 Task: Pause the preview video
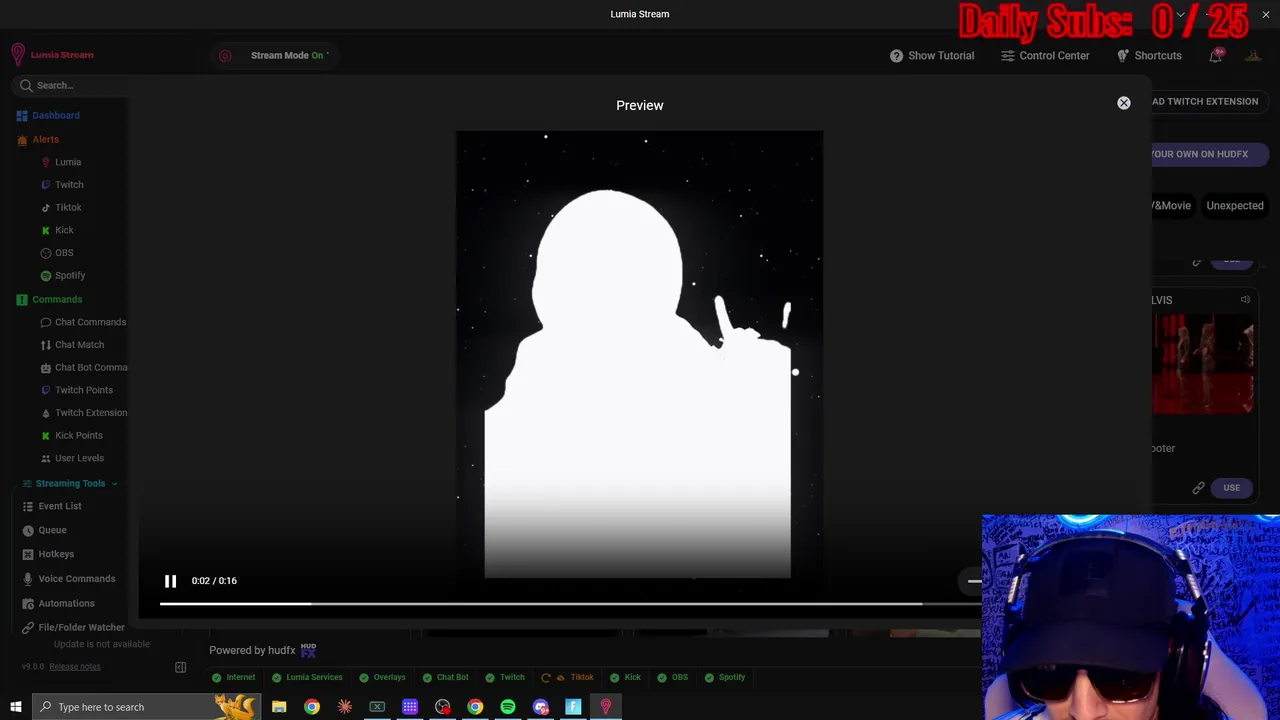[x=170, y=581]
